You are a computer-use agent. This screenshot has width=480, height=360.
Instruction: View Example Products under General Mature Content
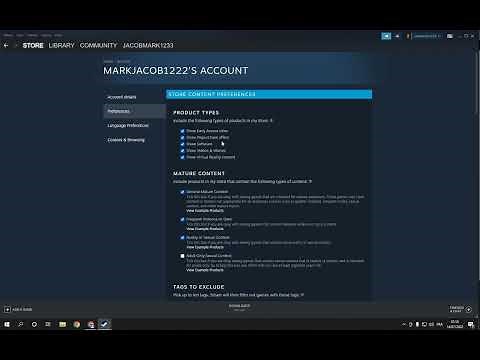point(205,211)
